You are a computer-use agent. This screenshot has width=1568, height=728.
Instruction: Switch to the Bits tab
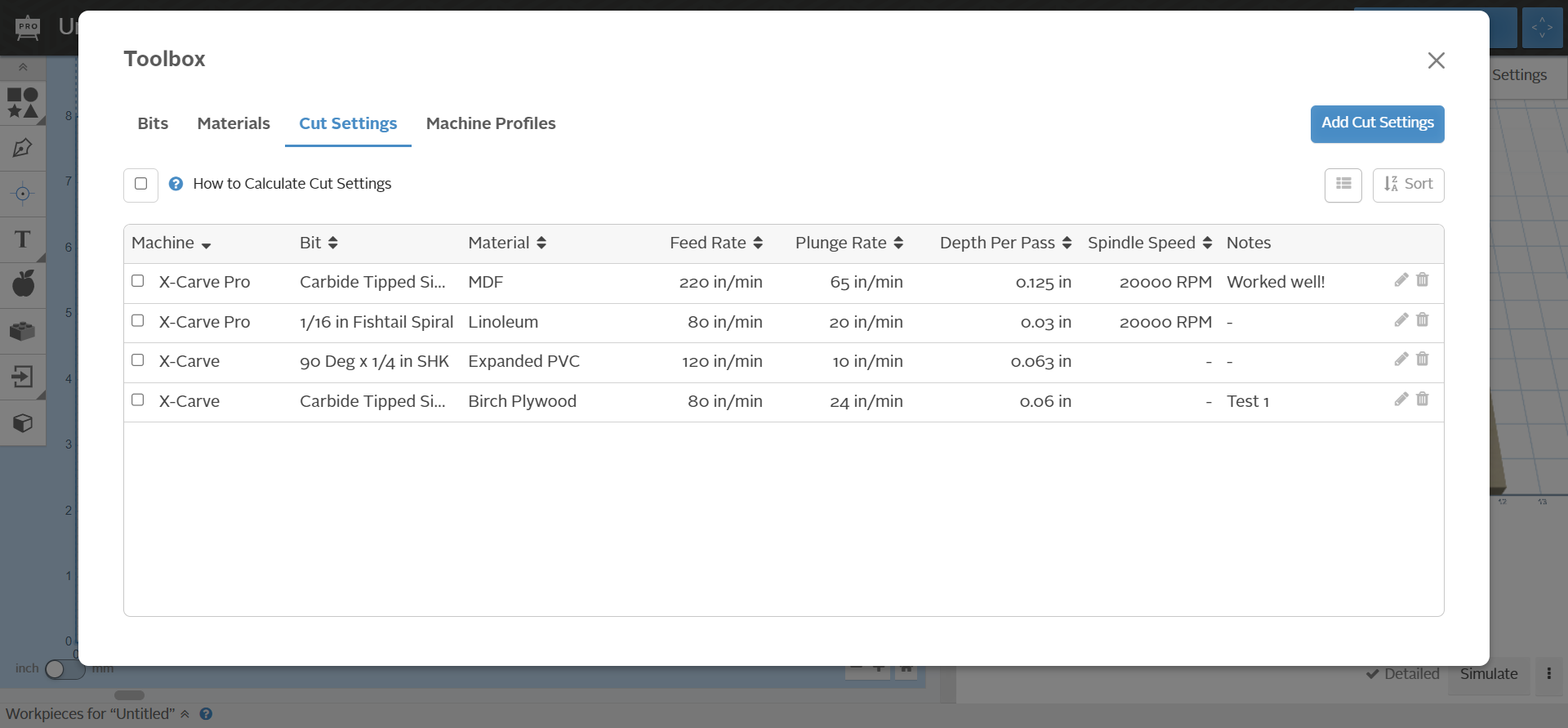coord(153,123)
